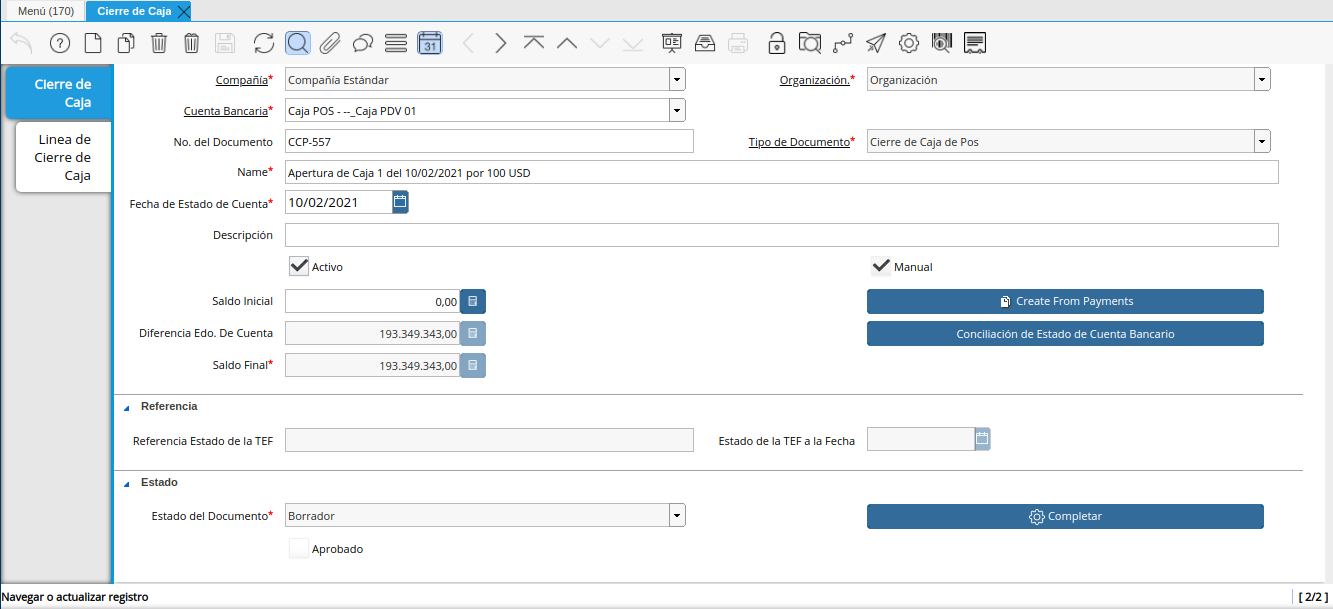Click the Help question mark icon
Screen dimensions: 1333x609
tap(60, 43)
